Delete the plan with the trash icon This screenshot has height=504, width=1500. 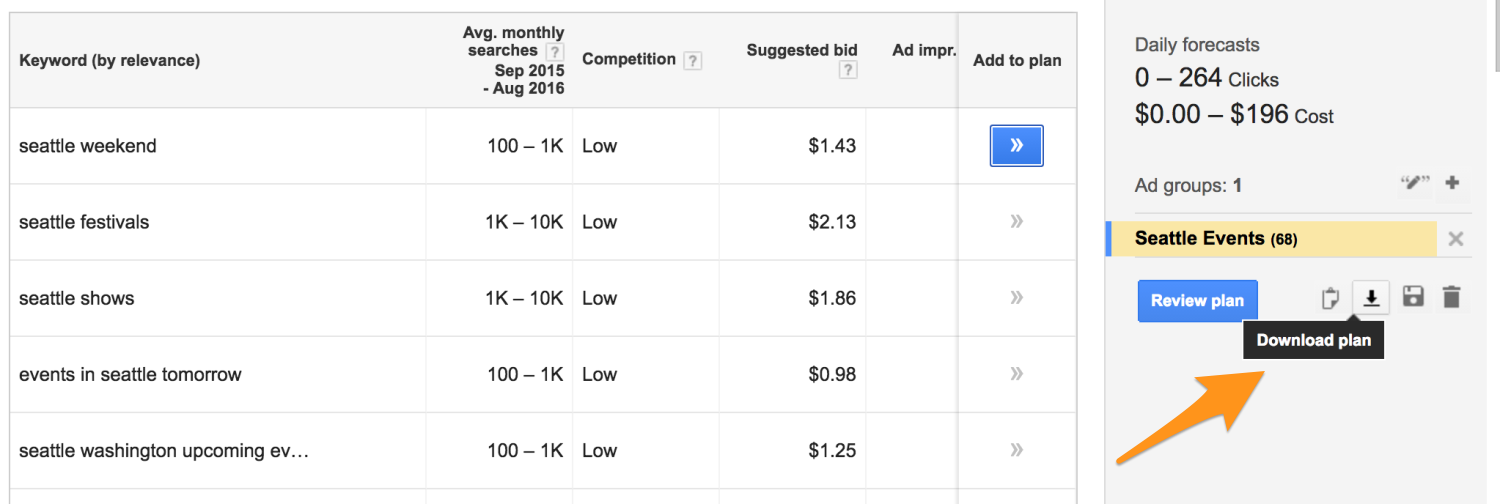[x=1452, y=297]
